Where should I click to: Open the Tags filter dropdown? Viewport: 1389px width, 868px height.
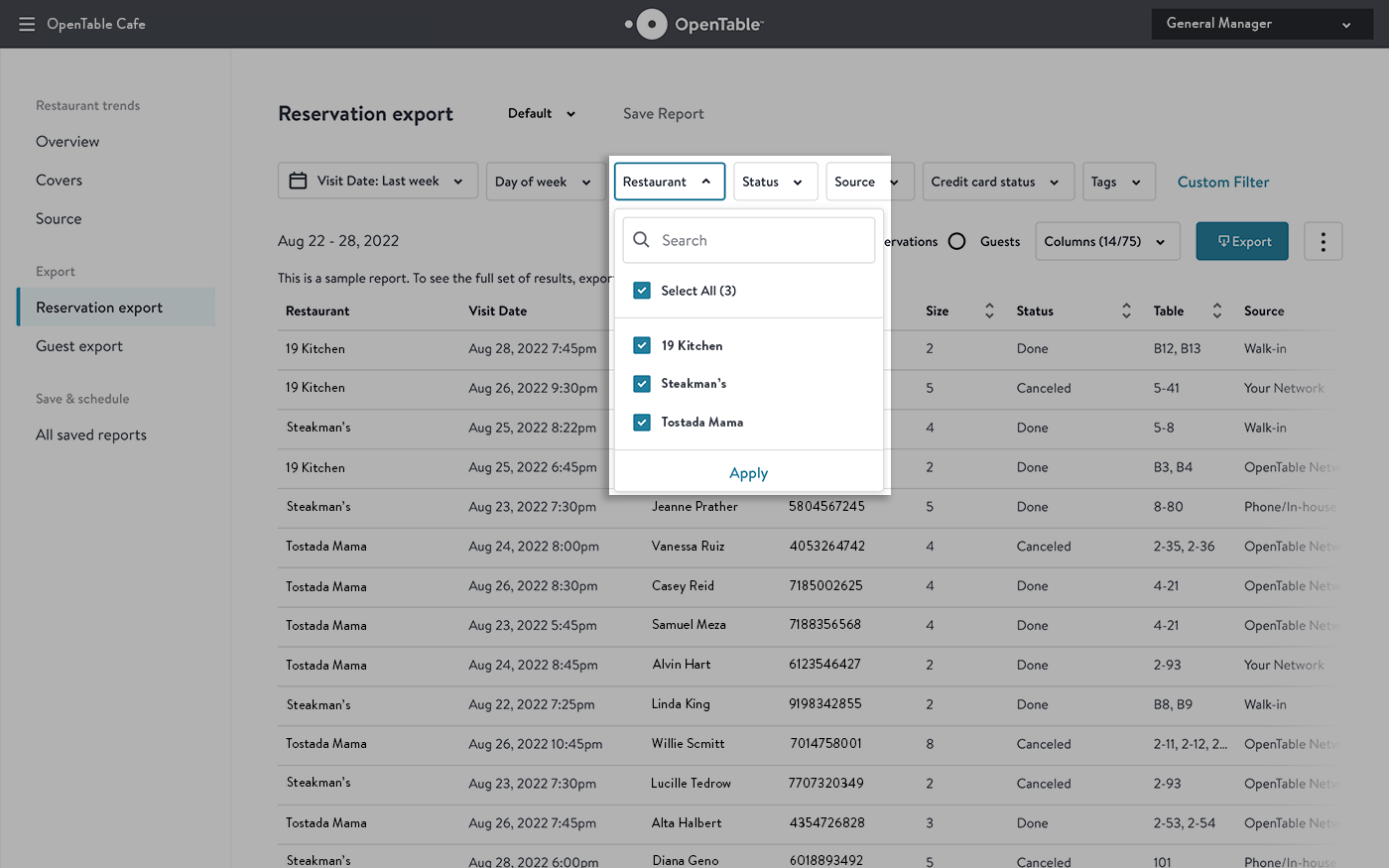[x=1119, y=182]
